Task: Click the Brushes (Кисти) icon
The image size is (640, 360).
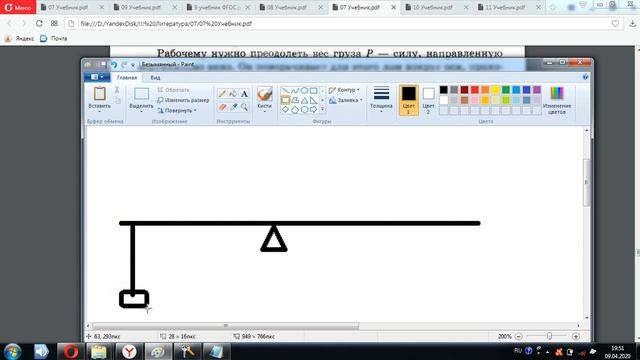Action: click(x=264, y=94)
